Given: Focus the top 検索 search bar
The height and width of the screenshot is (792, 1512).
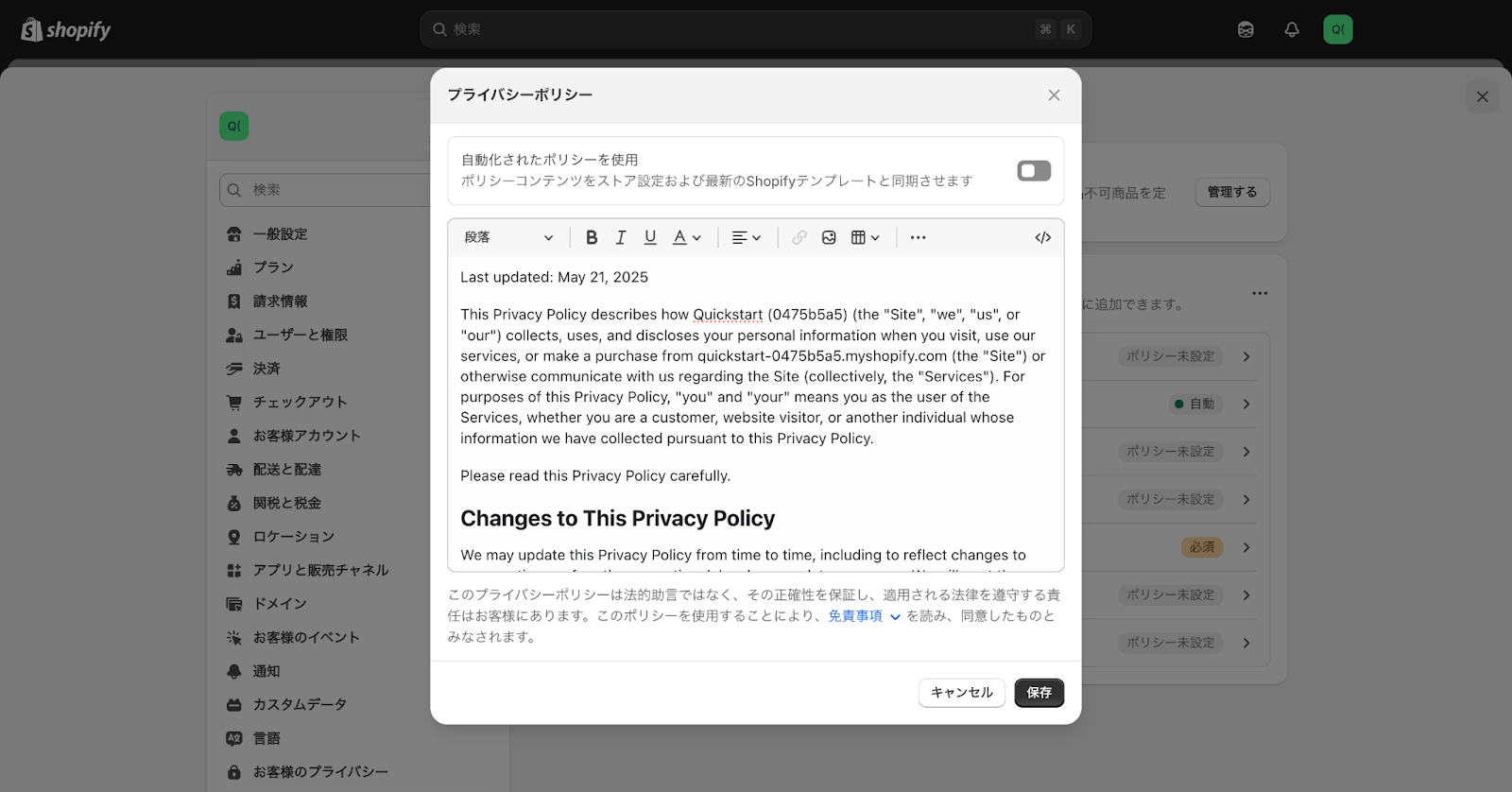Looking at the screenshot, I should click(x=756, y=29).
